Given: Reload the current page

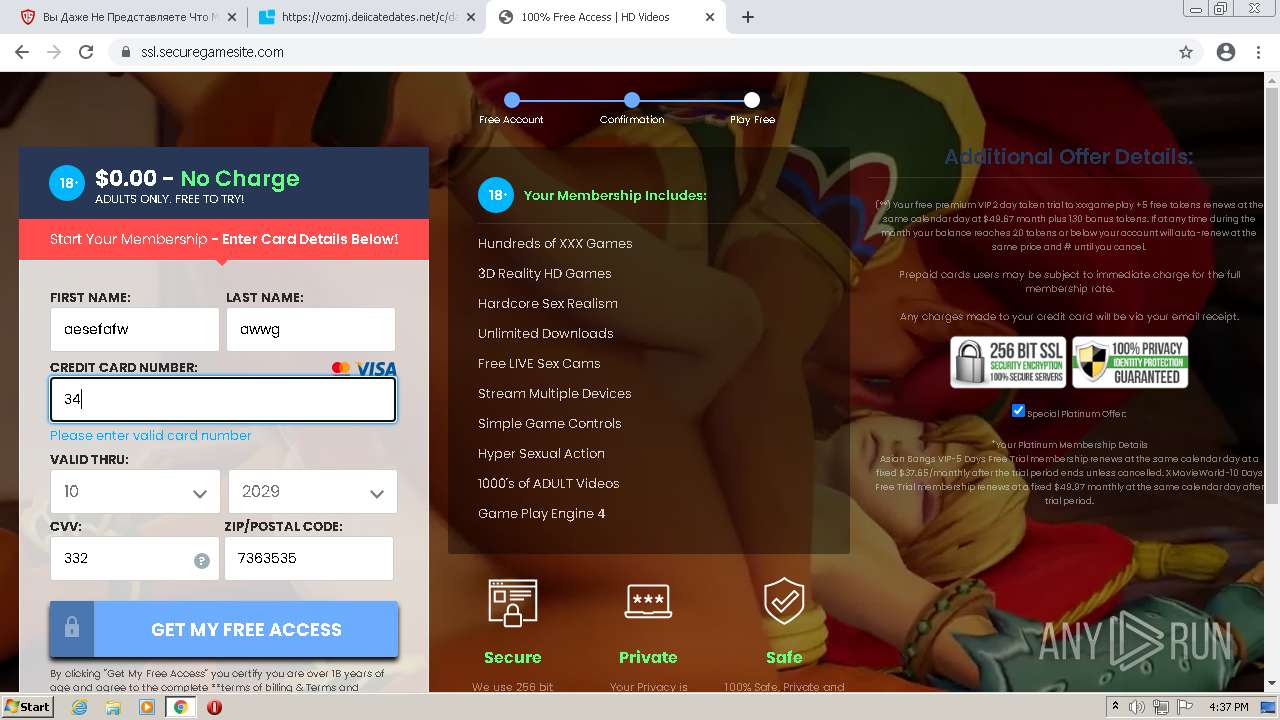Looking at the screenshot, I should [x=86, y=52].
